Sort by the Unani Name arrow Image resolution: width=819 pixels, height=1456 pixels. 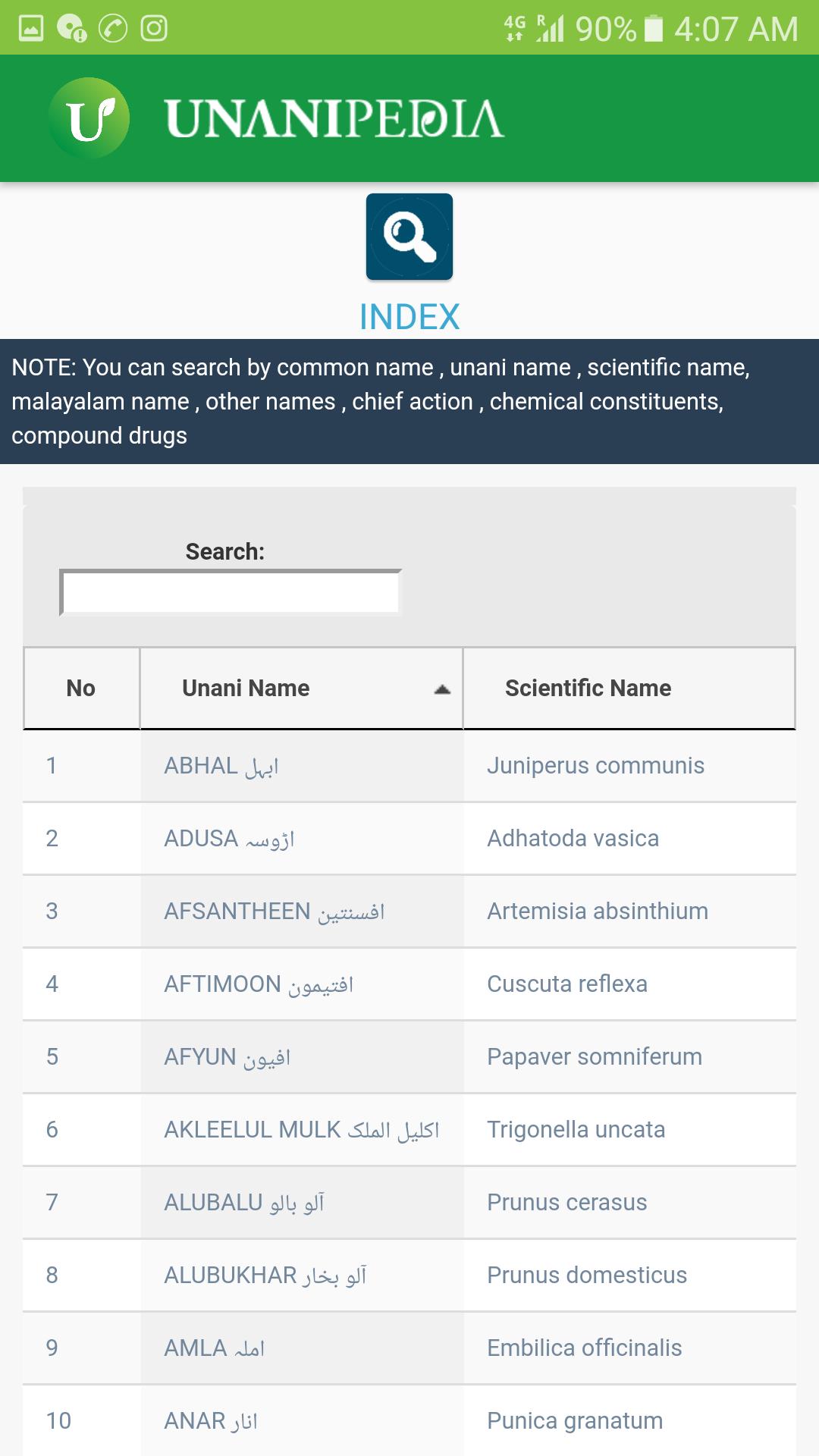442,689
